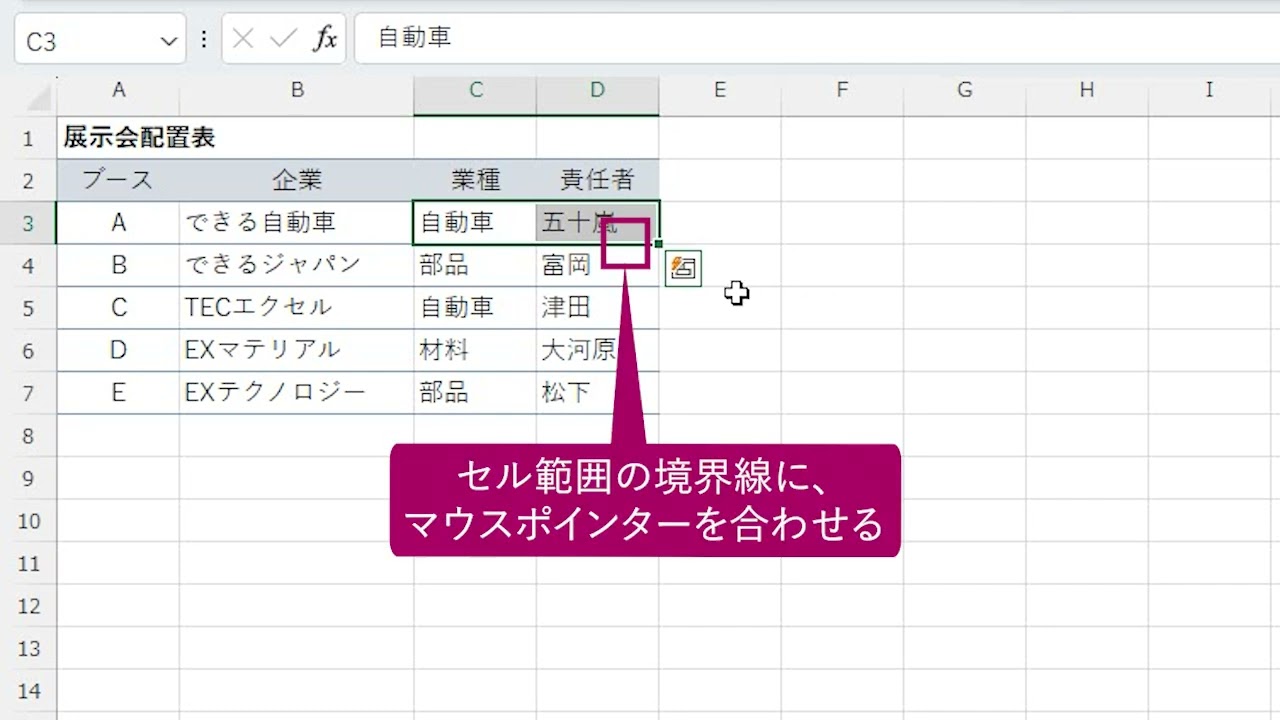Select column E header
This screenshot has width=1280, height=720.
pos(720,90)
